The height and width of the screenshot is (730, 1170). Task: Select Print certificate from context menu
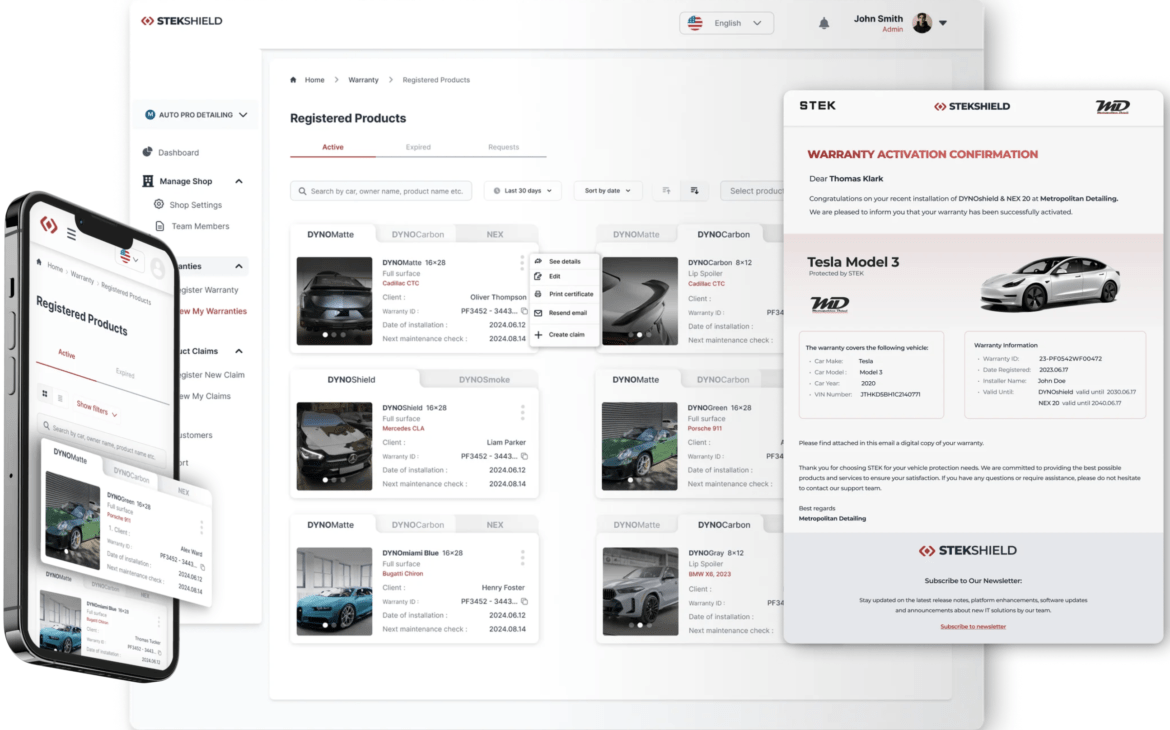(570, 294)
